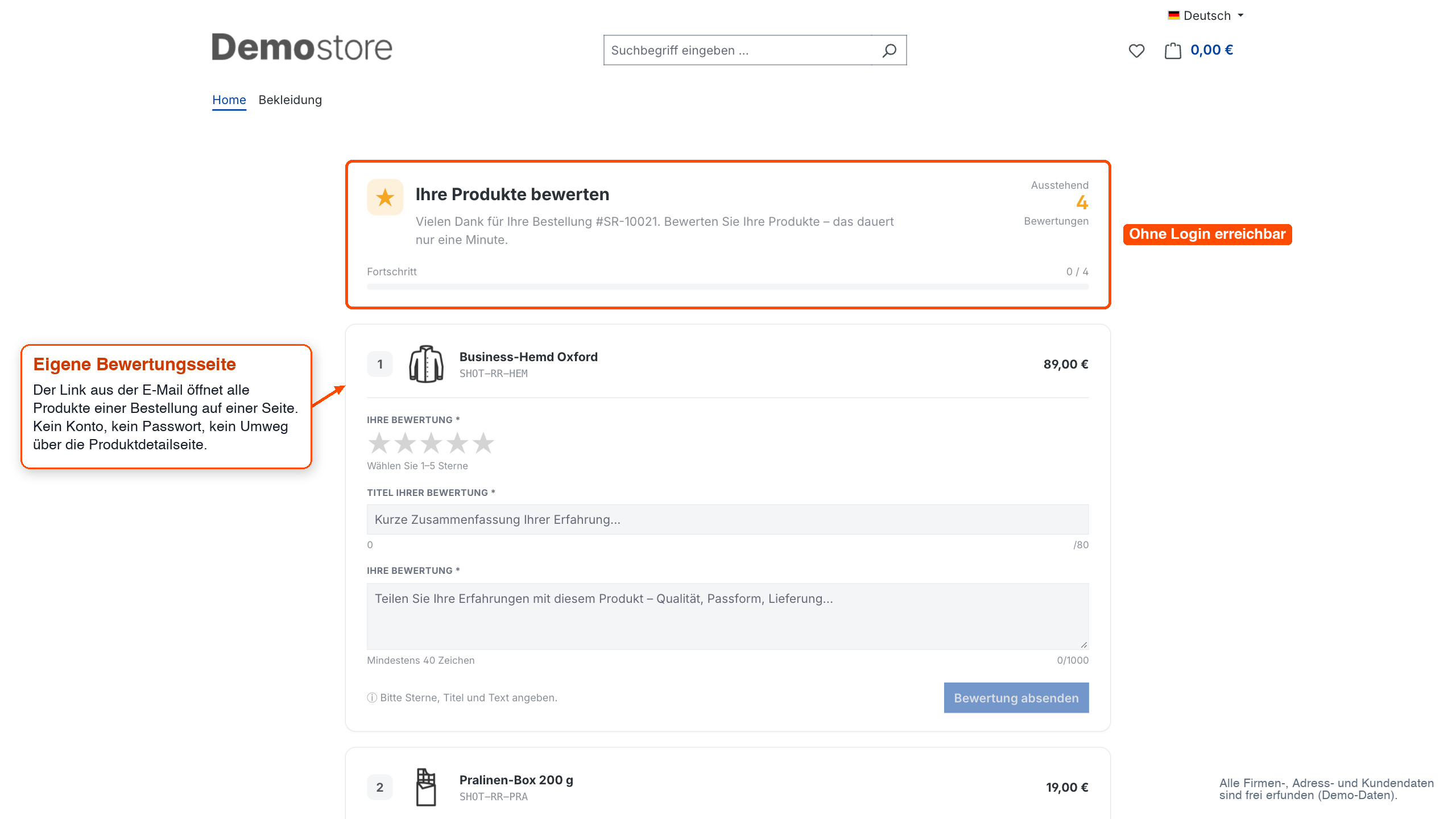Click the Mindestens 40 Zeichen hint
This screenshot has height=819, width=1456.
(x=421, y=660)
